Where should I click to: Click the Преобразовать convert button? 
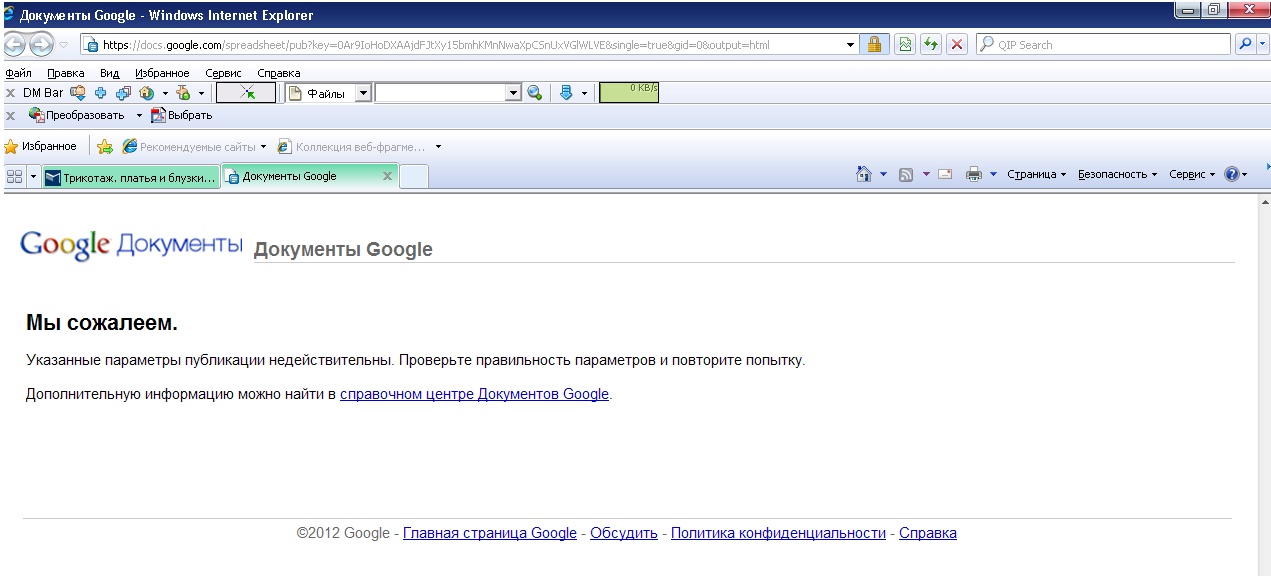(x=76, y=115)
